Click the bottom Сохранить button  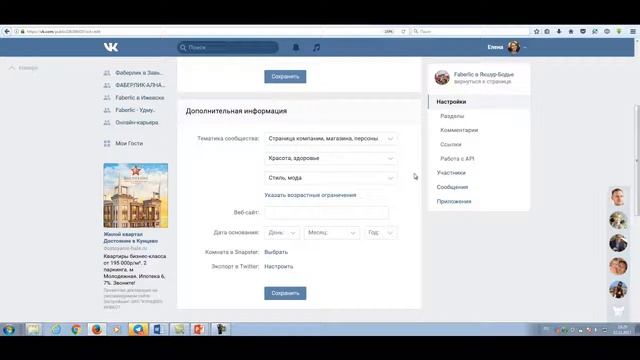(285, 293)
